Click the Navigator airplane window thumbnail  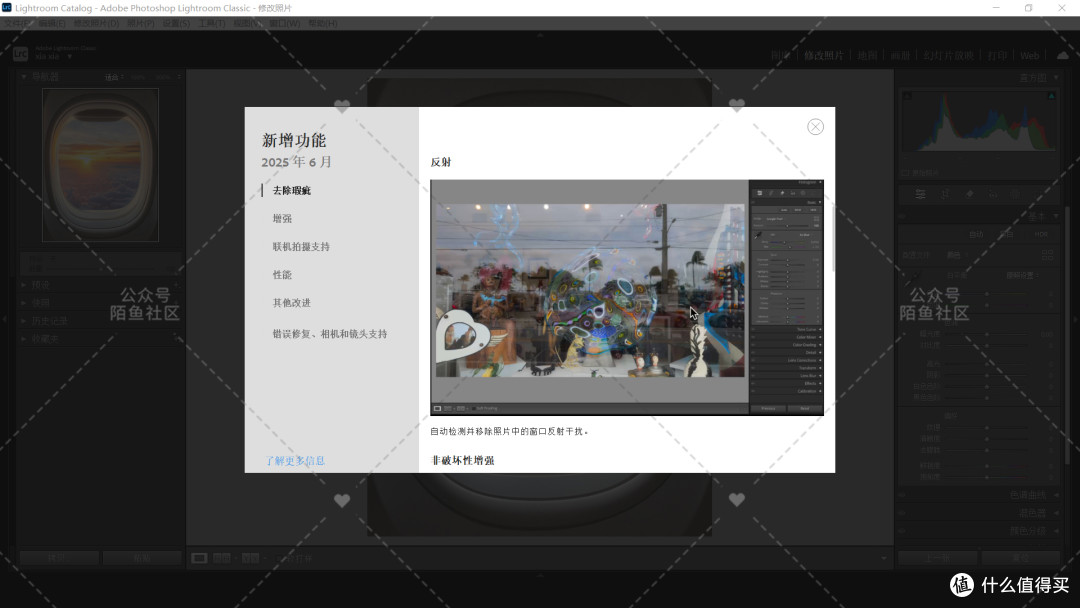(x=101, y=165)
